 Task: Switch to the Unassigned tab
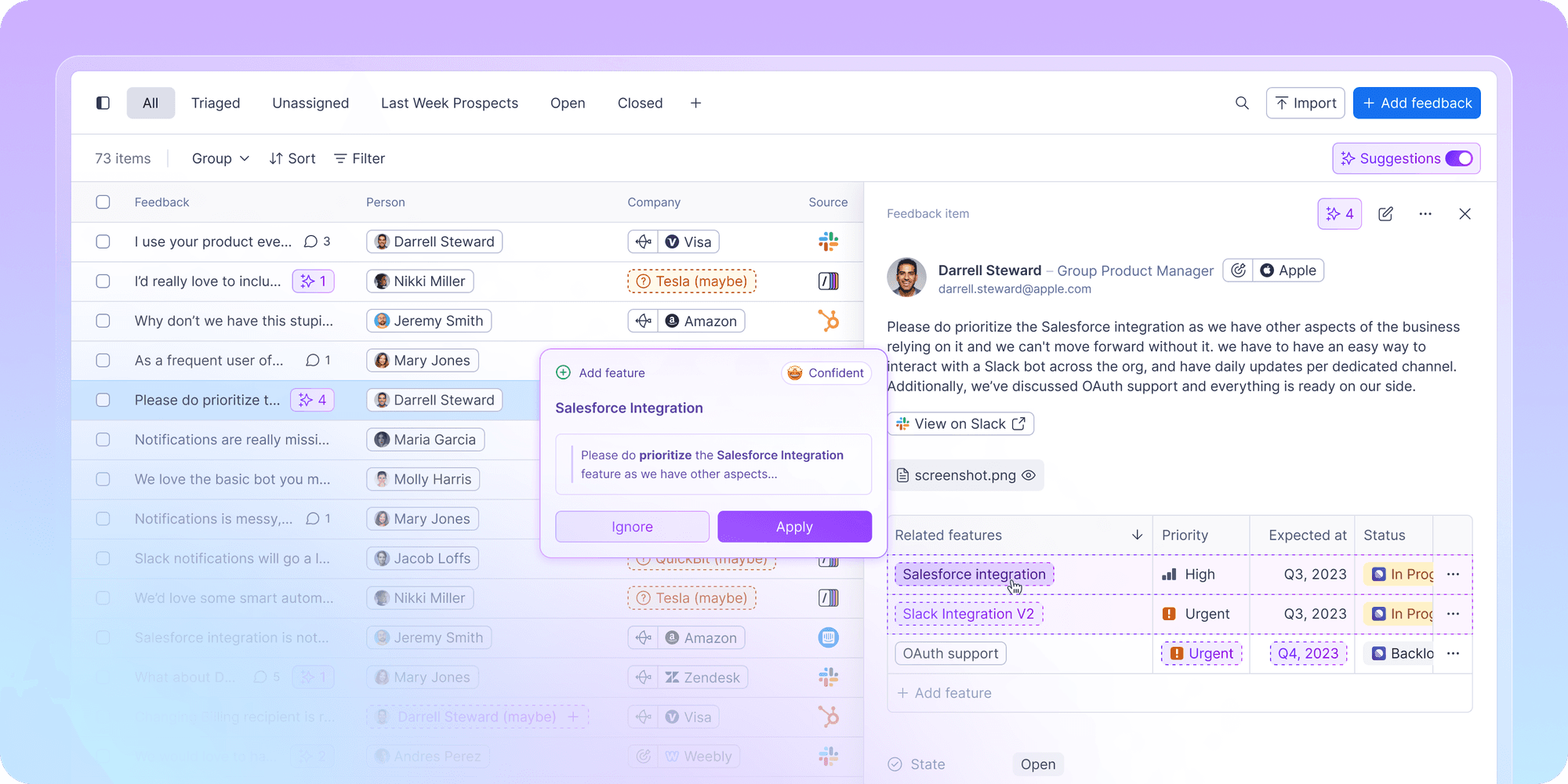pos(310,103)
